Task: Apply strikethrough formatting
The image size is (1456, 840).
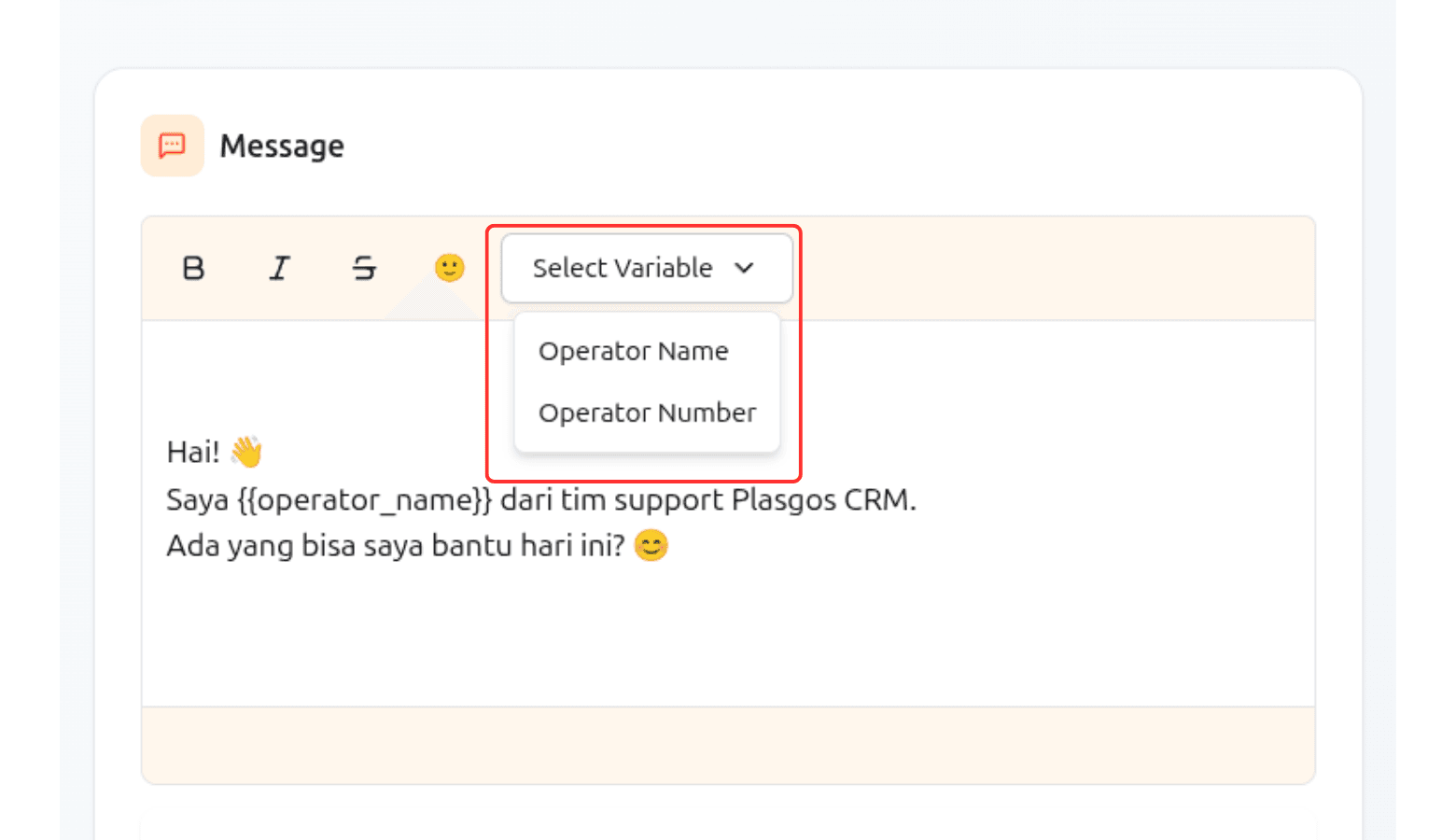Action: pos(364,269)
